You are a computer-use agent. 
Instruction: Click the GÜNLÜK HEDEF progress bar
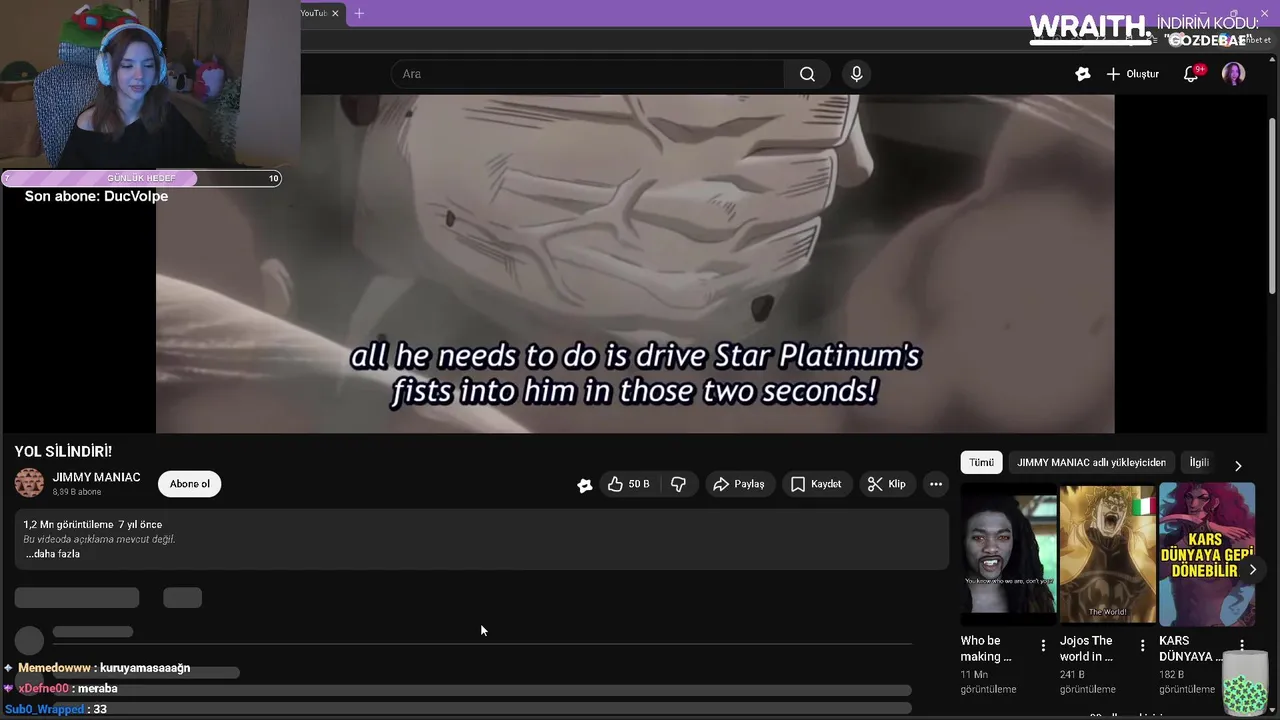141,178
